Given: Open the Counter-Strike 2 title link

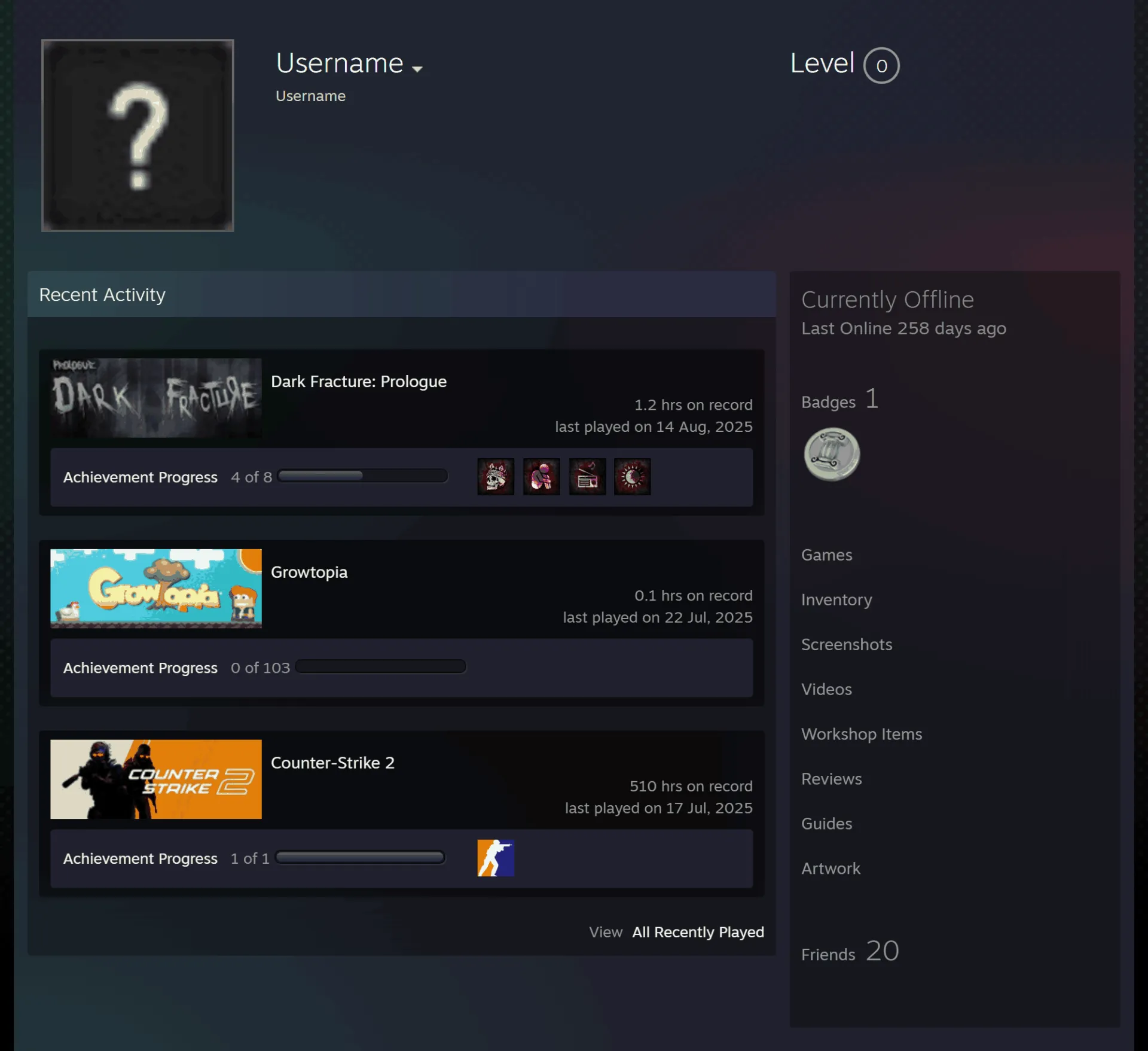Looking at the screenshot, I should (332, 763).
